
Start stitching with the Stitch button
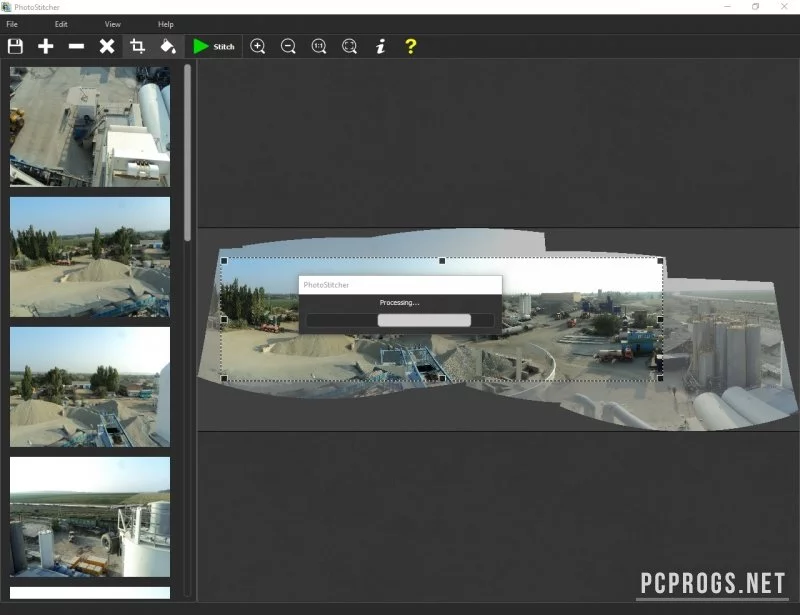(x=213, y=46)
